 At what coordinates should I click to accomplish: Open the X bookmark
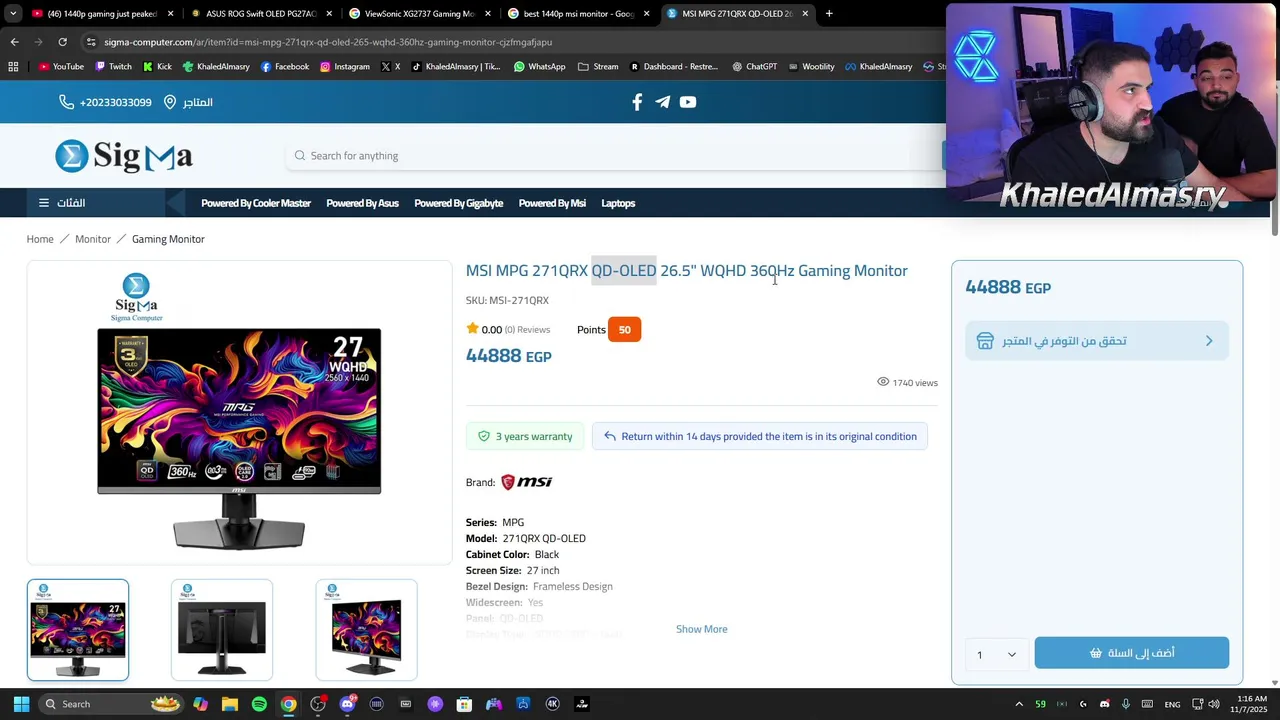coord(390,67)
